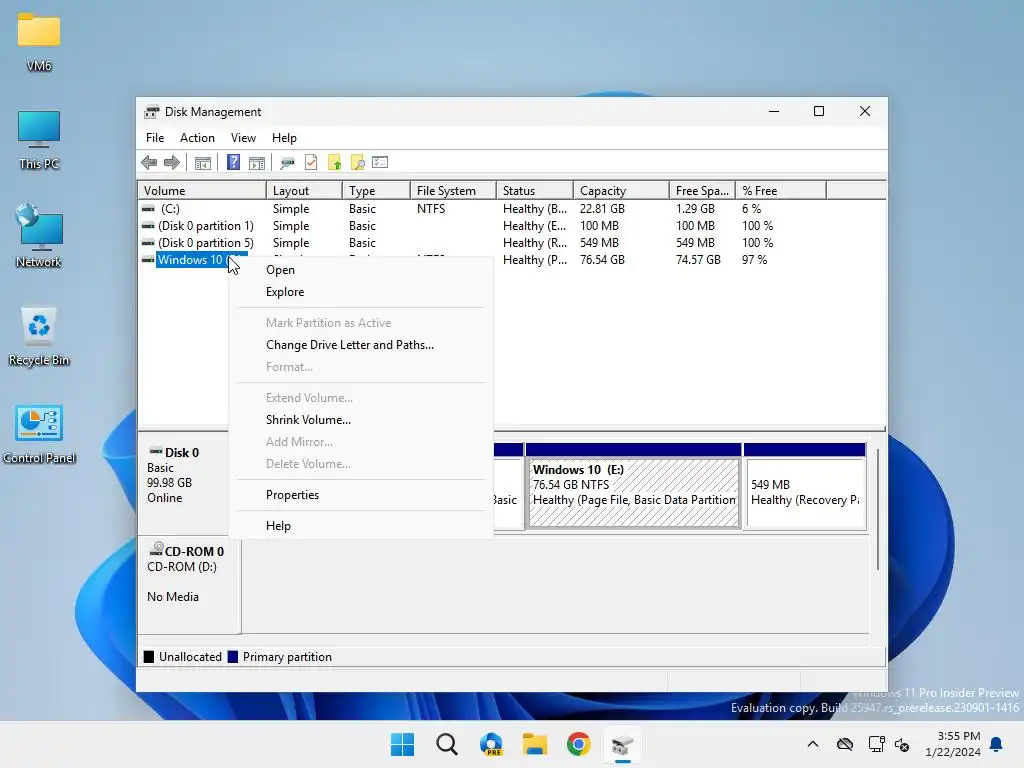The image size is (1024, 768).
Task: Click the blue Help question mark icon
Action: tap(233, 162)
